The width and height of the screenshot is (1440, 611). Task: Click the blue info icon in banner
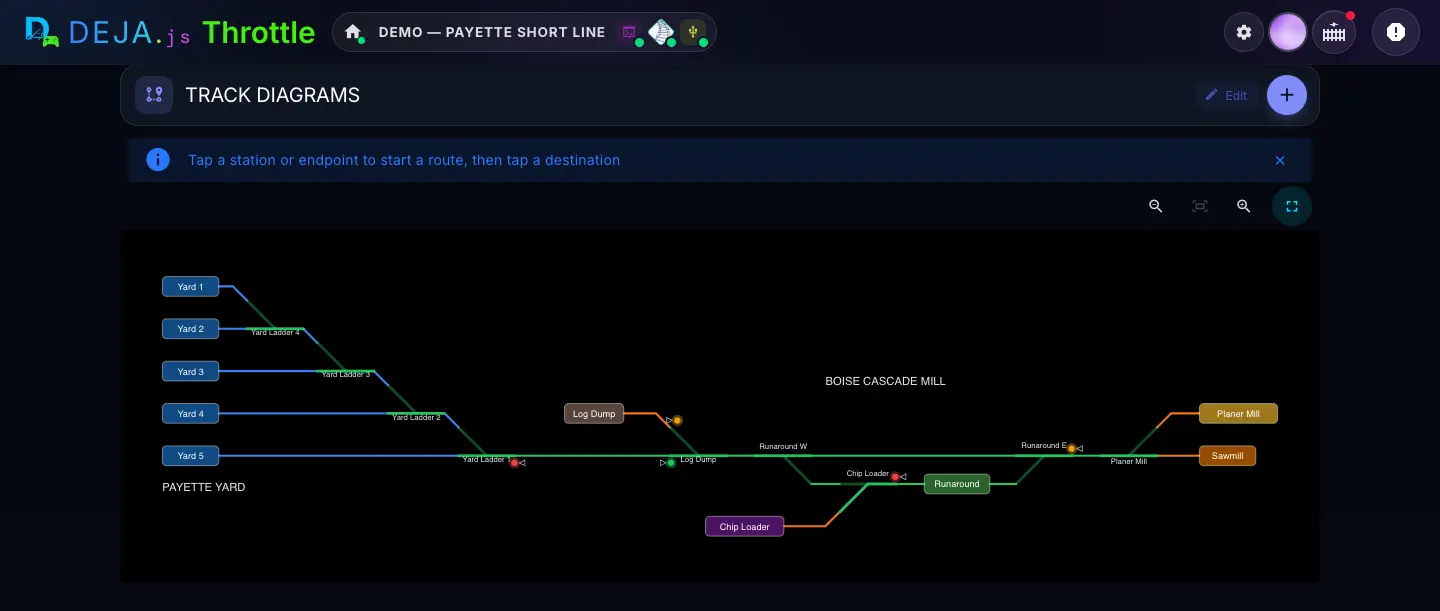(x=158, y=160)
